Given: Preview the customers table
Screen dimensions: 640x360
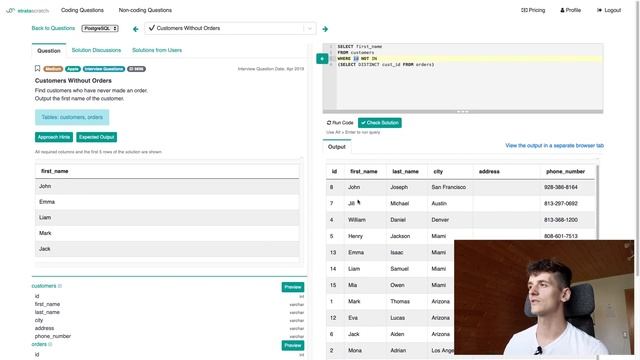Looking at the screenshot, I should click(x=293, y=287).
